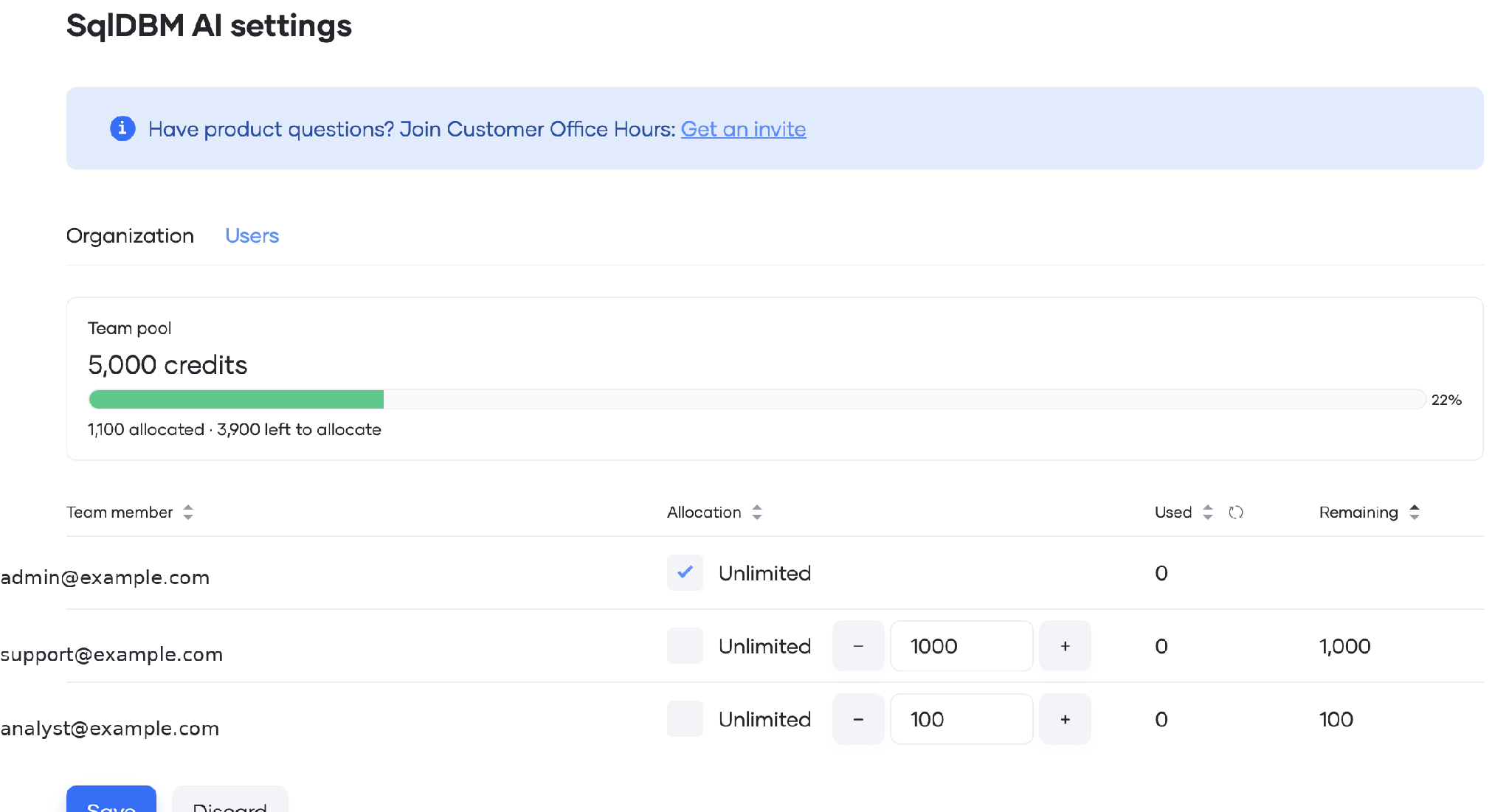Open the Get an invite link
Viewport: 1509px width, 812px height.
(743, 129)
